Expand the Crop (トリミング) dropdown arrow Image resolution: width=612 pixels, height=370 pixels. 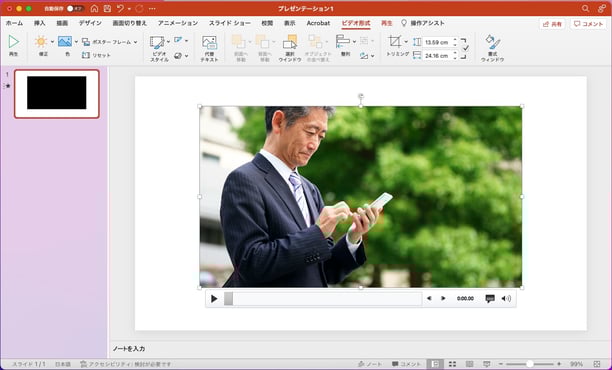[406, 41]
